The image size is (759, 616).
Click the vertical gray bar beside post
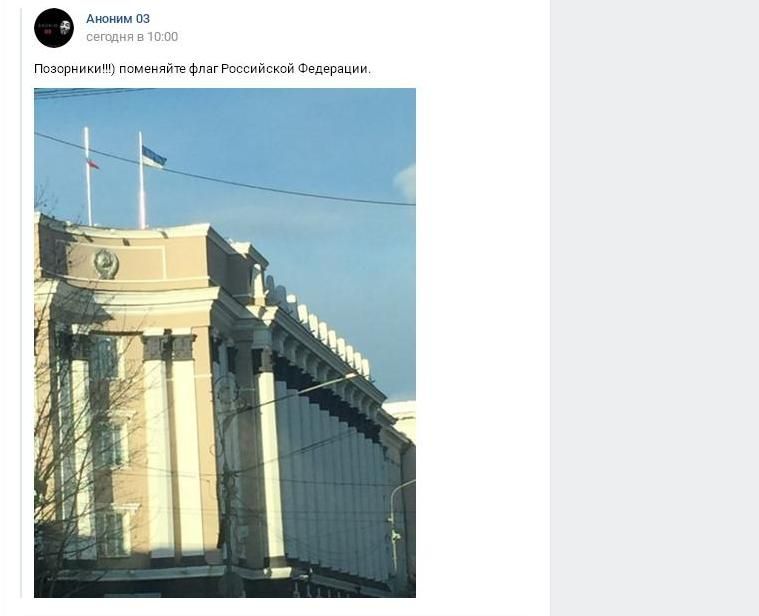pos(21,302)
